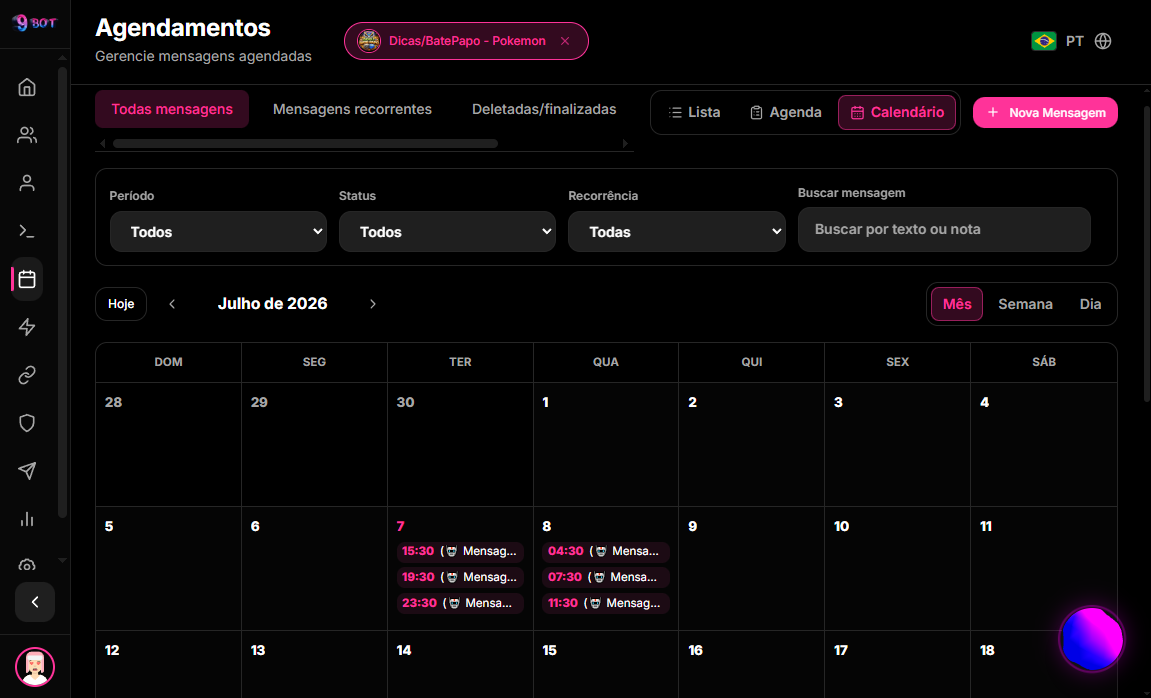Go to the next month arrow
Screen dimensions: 1151x698
[373, 304]
